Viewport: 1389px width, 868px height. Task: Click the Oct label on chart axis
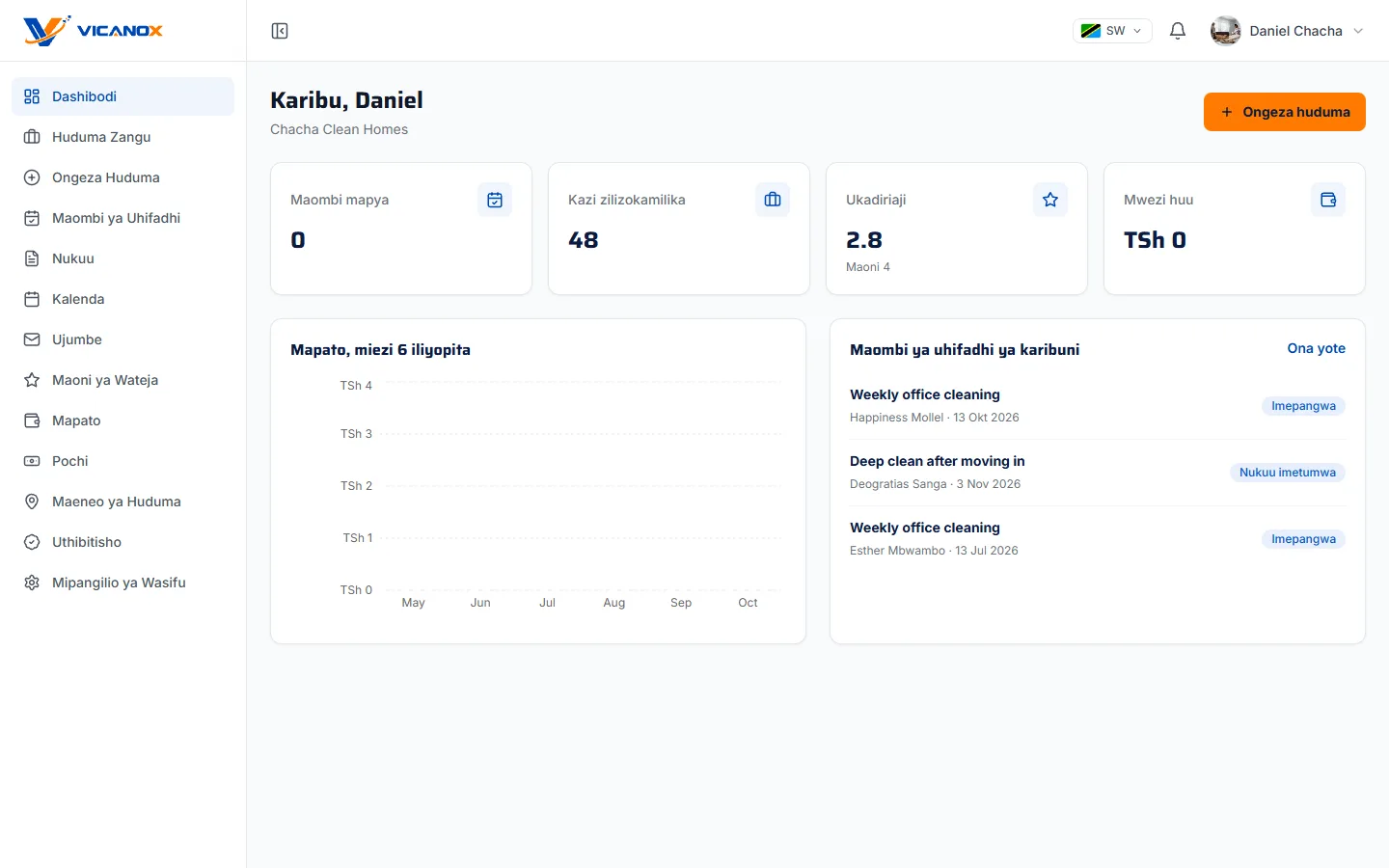pos(748,603)
